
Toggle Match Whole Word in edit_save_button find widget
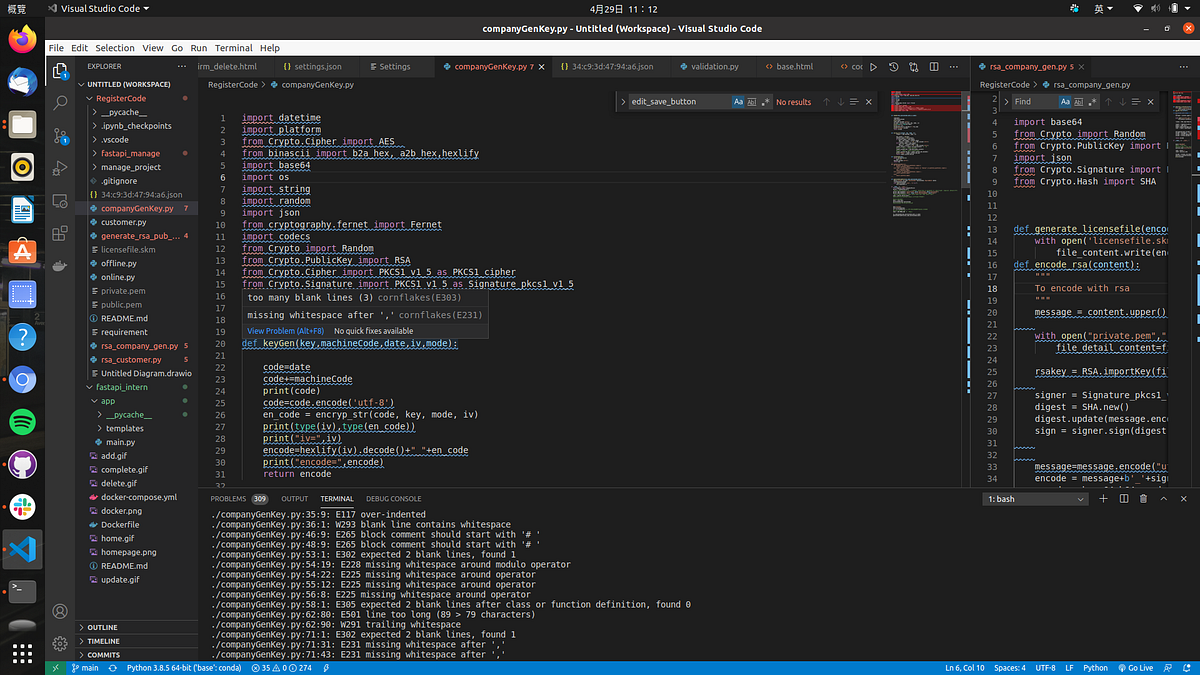pyautogui.click(x=752, y=102)
